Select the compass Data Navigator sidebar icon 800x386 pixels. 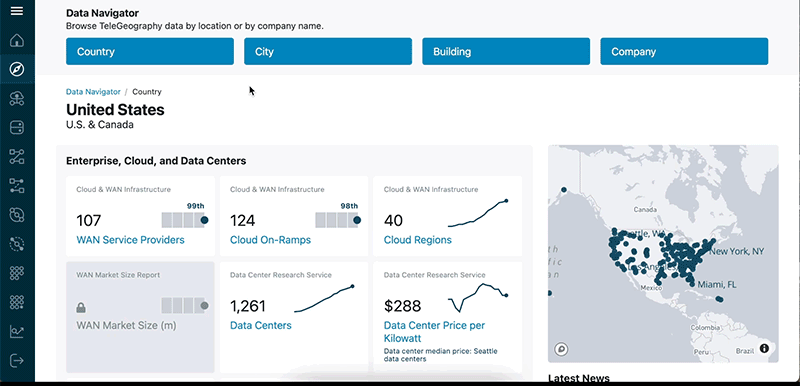17,69
